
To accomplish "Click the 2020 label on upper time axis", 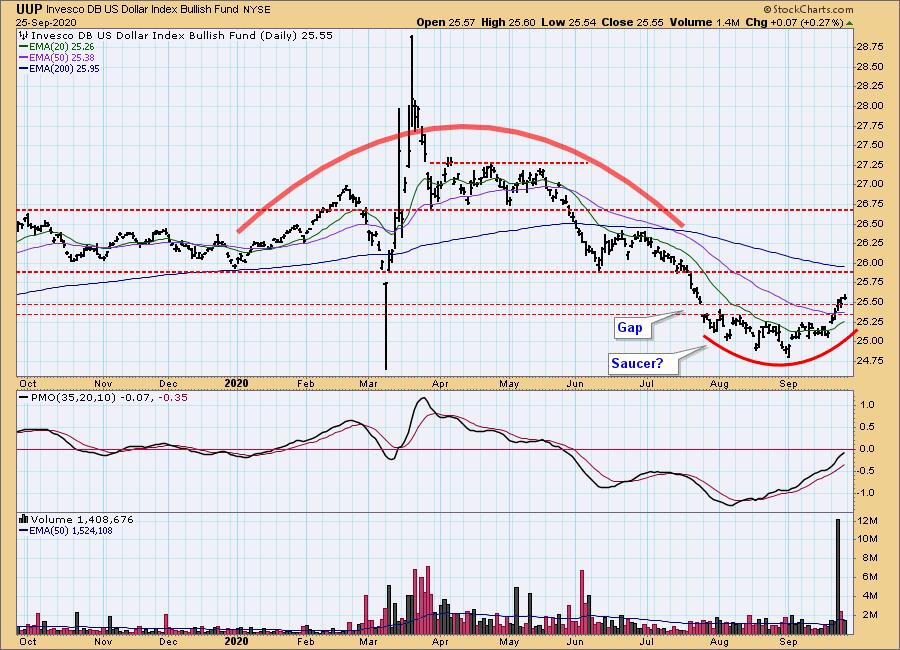I will (x=236, y=384).
